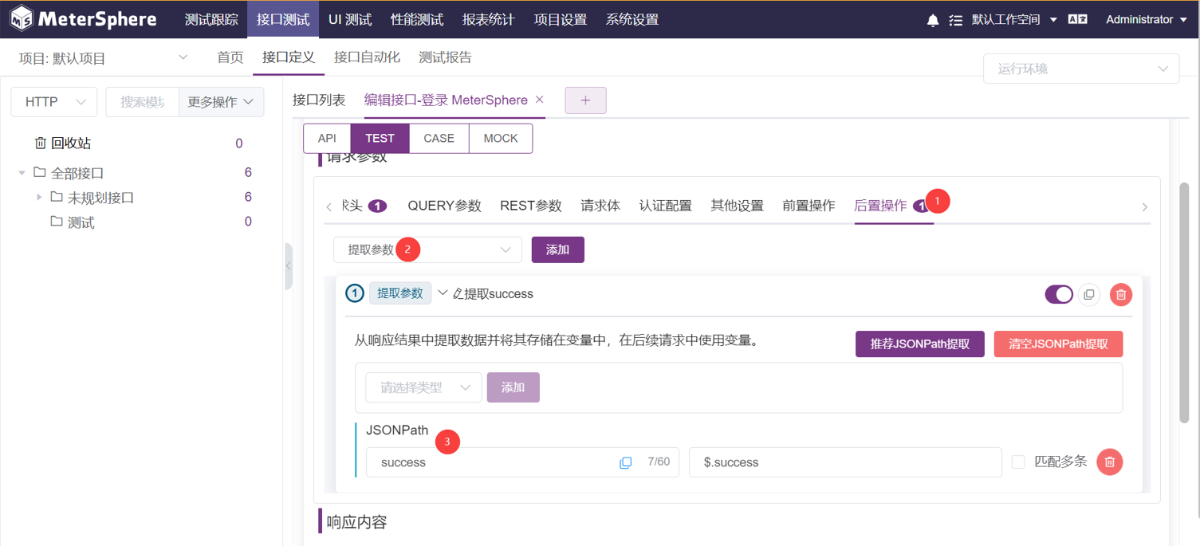The image size is (1200, 546).
Task: Open the notifications bell
Action: [x=933, y=20]
